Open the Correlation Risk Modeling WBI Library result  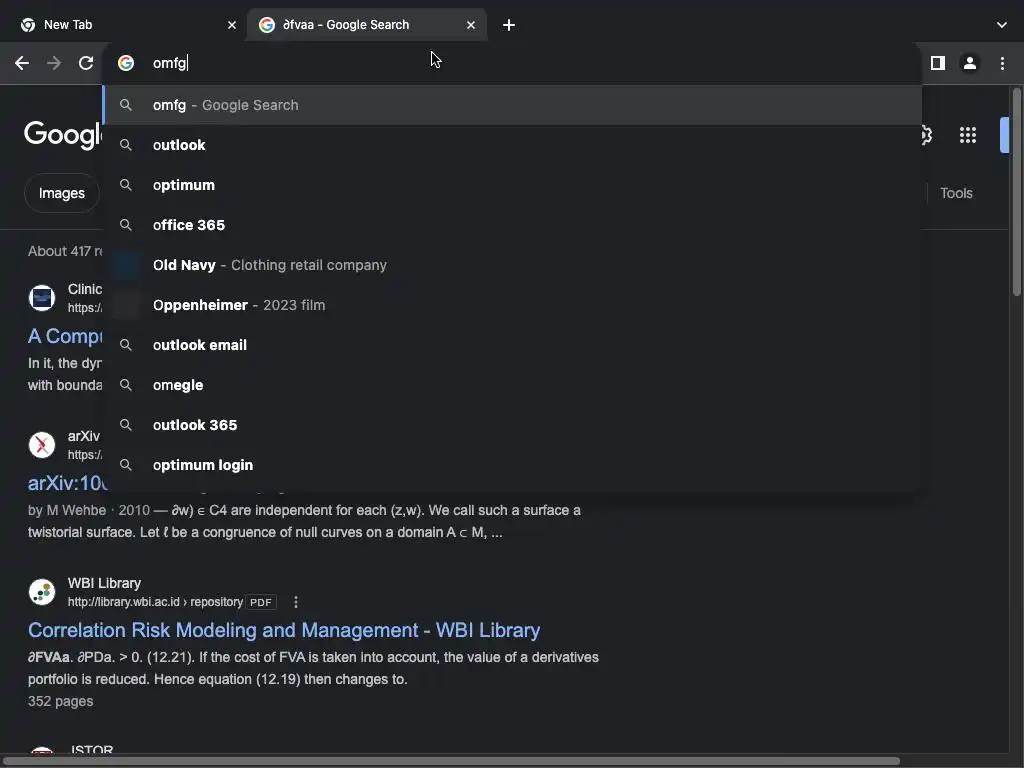tap(284, 630)
